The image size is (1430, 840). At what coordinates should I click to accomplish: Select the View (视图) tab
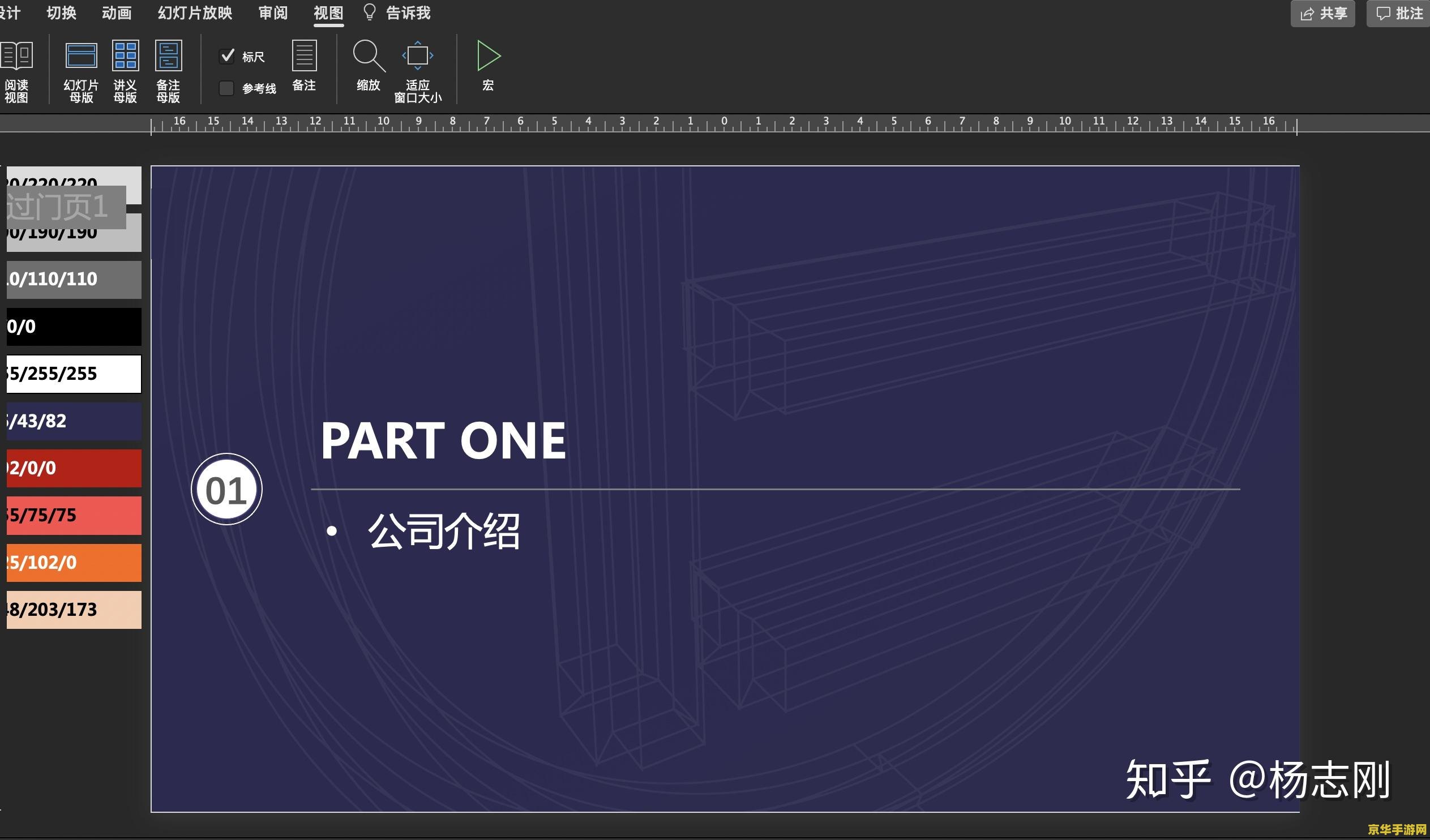pos(328,13)
